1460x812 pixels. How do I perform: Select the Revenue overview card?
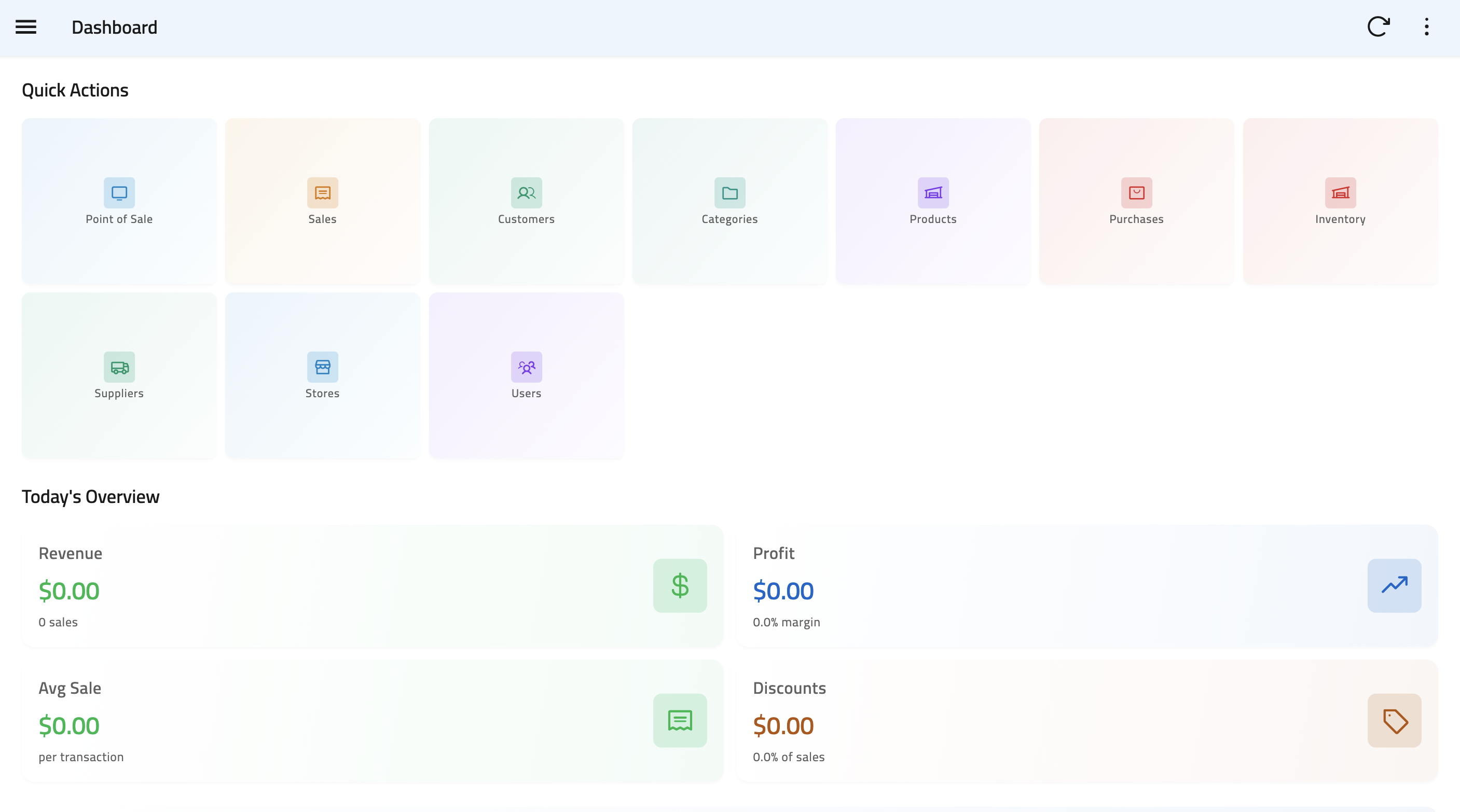[x=340, y=586]
